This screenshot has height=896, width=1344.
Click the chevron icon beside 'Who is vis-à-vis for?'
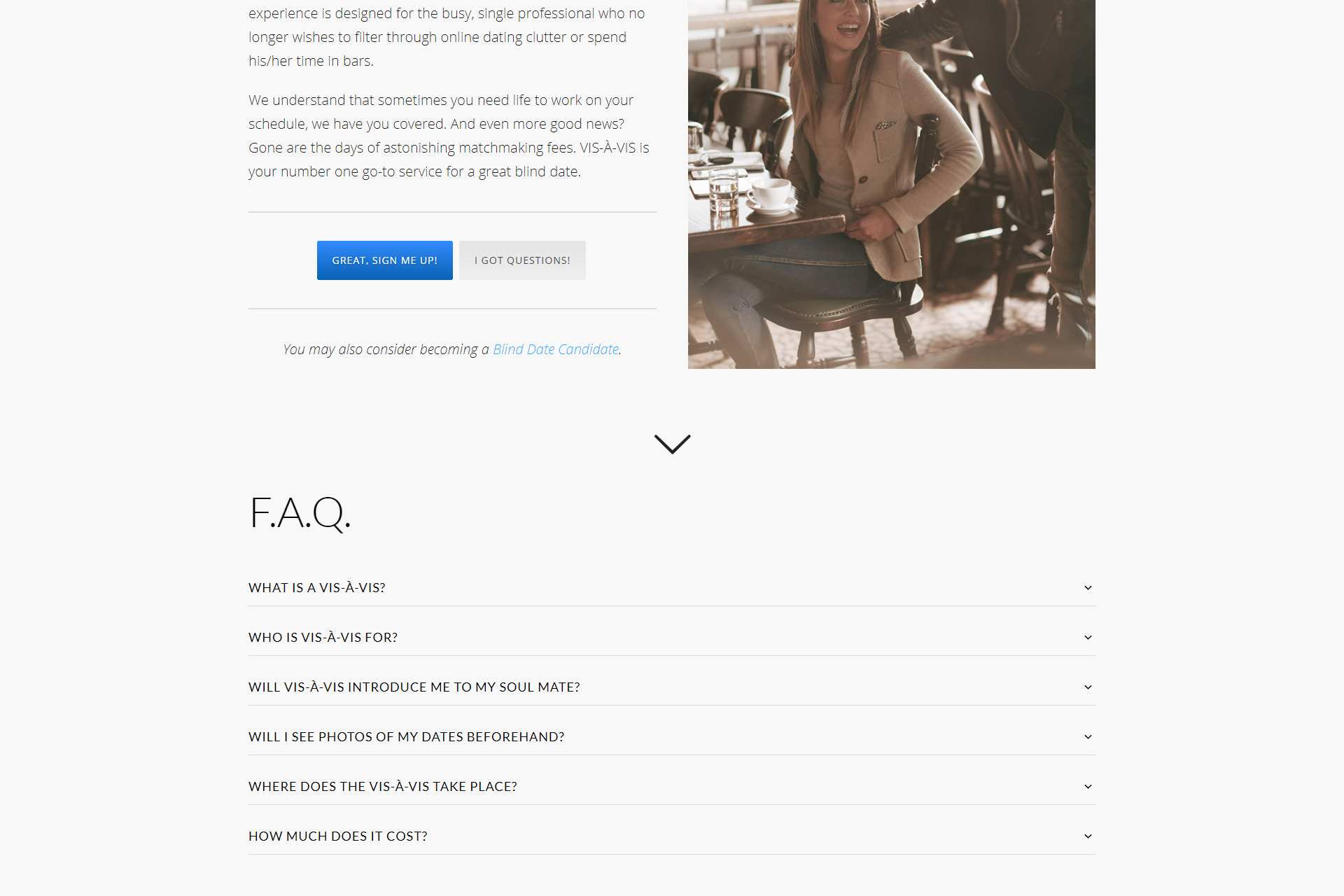pos(1088,638)
